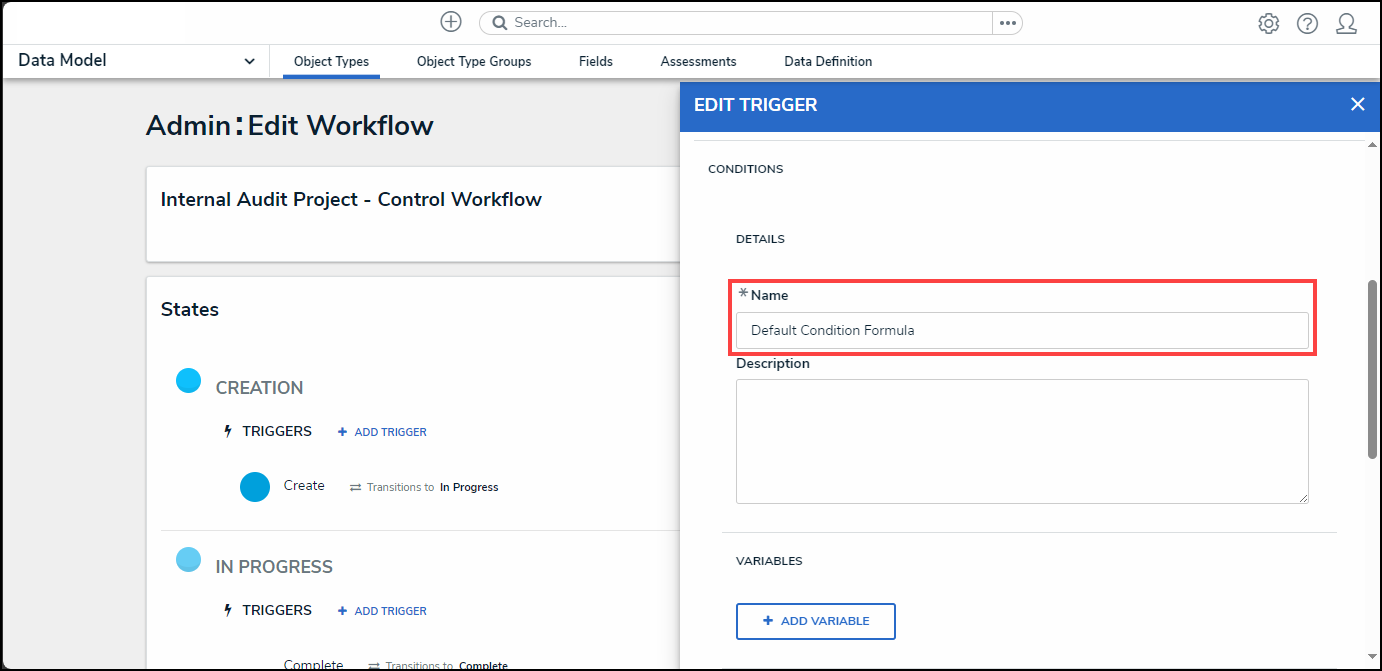Focus the Description text area
The height and width of the screenshot is (671, 1382).
[1022, 441]
